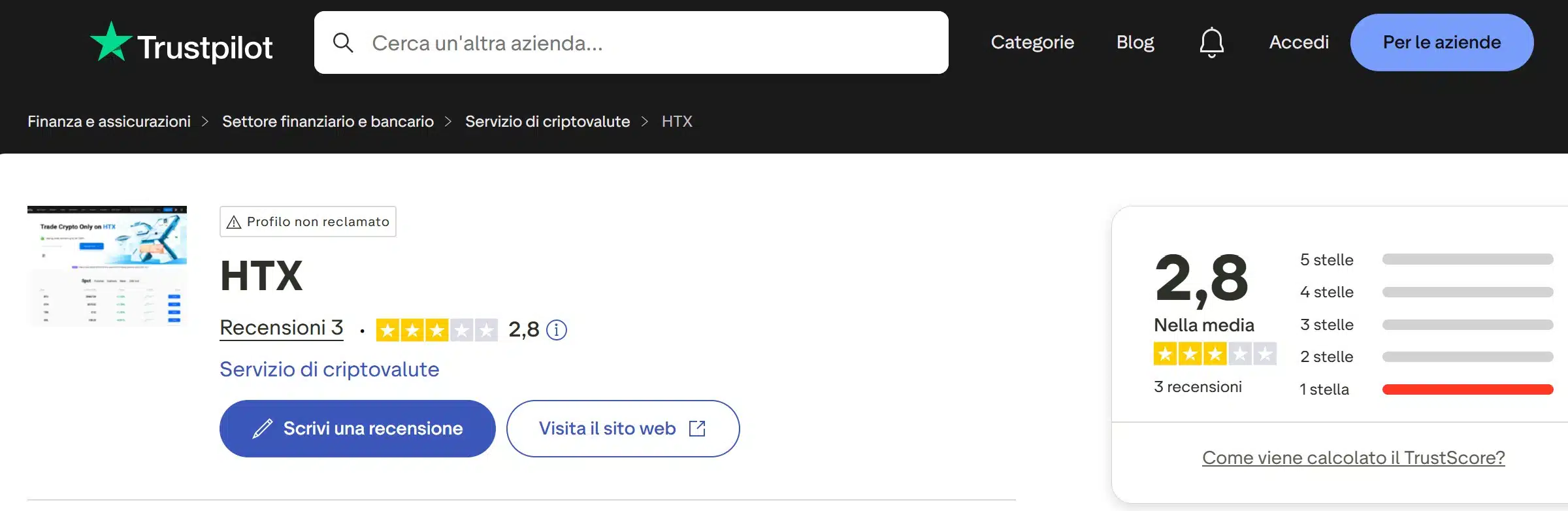The width and height of the screenshot is (1568, 511).
Task: Click the star rating next to Recensioni
Action: point(436,330)
